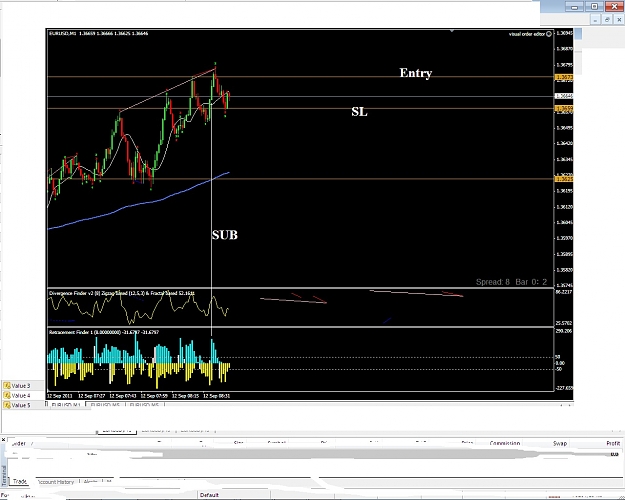This screenshot has width=625, height=500.
Task: Minimize the main application window
Action: point(574,6)
